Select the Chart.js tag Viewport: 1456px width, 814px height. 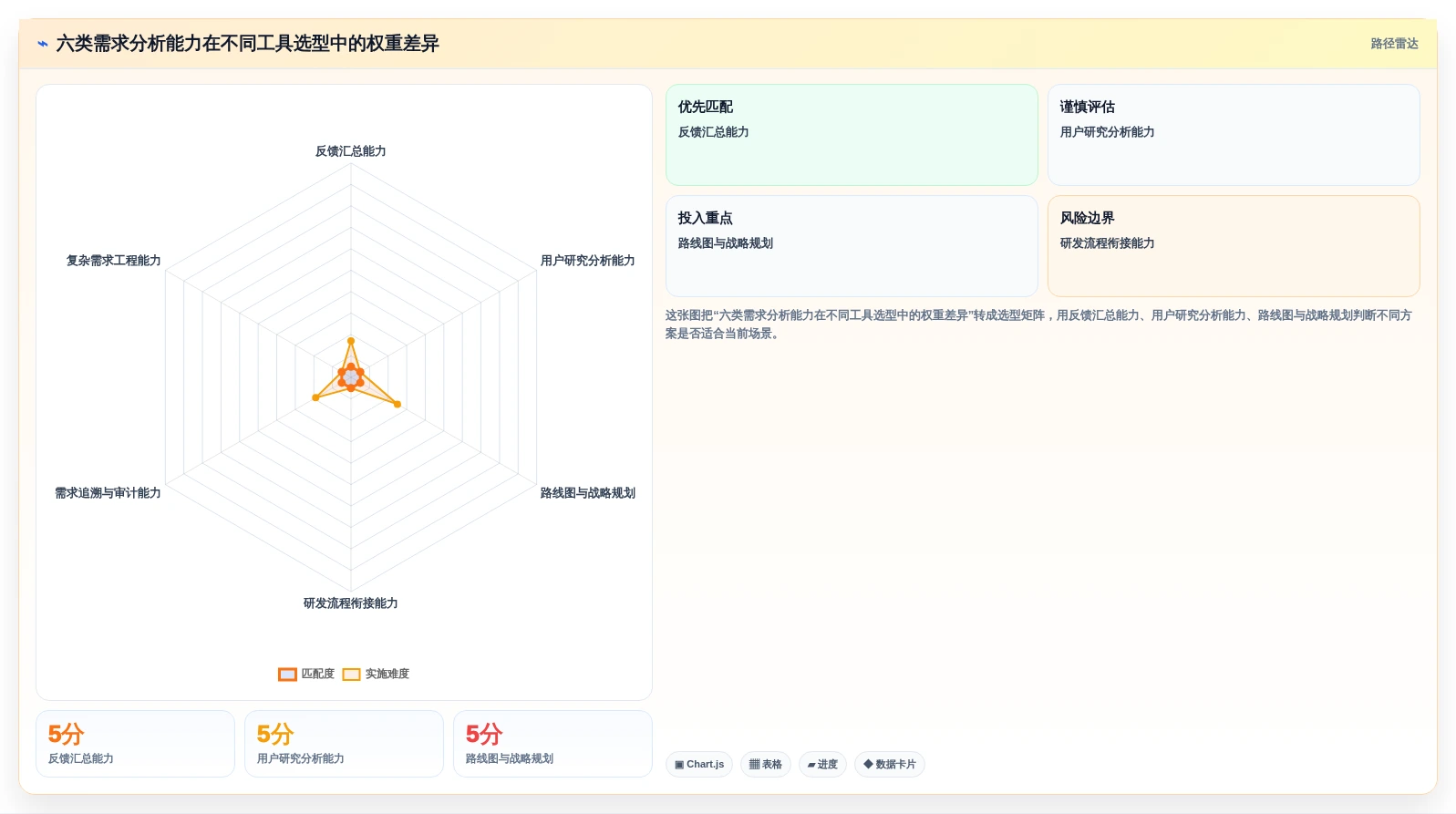pos(699,765)
